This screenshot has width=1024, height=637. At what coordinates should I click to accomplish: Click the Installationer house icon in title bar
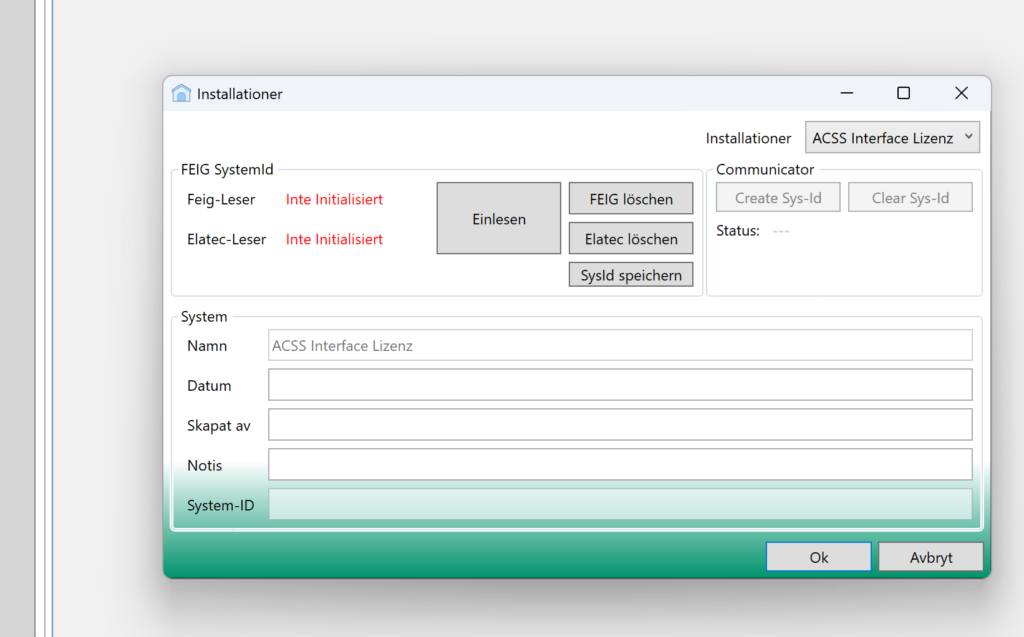[x=181, y=94]
